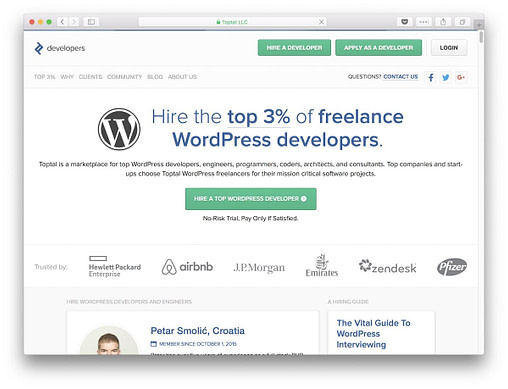
Task: Click the airbnb logo
Action: 187,267
